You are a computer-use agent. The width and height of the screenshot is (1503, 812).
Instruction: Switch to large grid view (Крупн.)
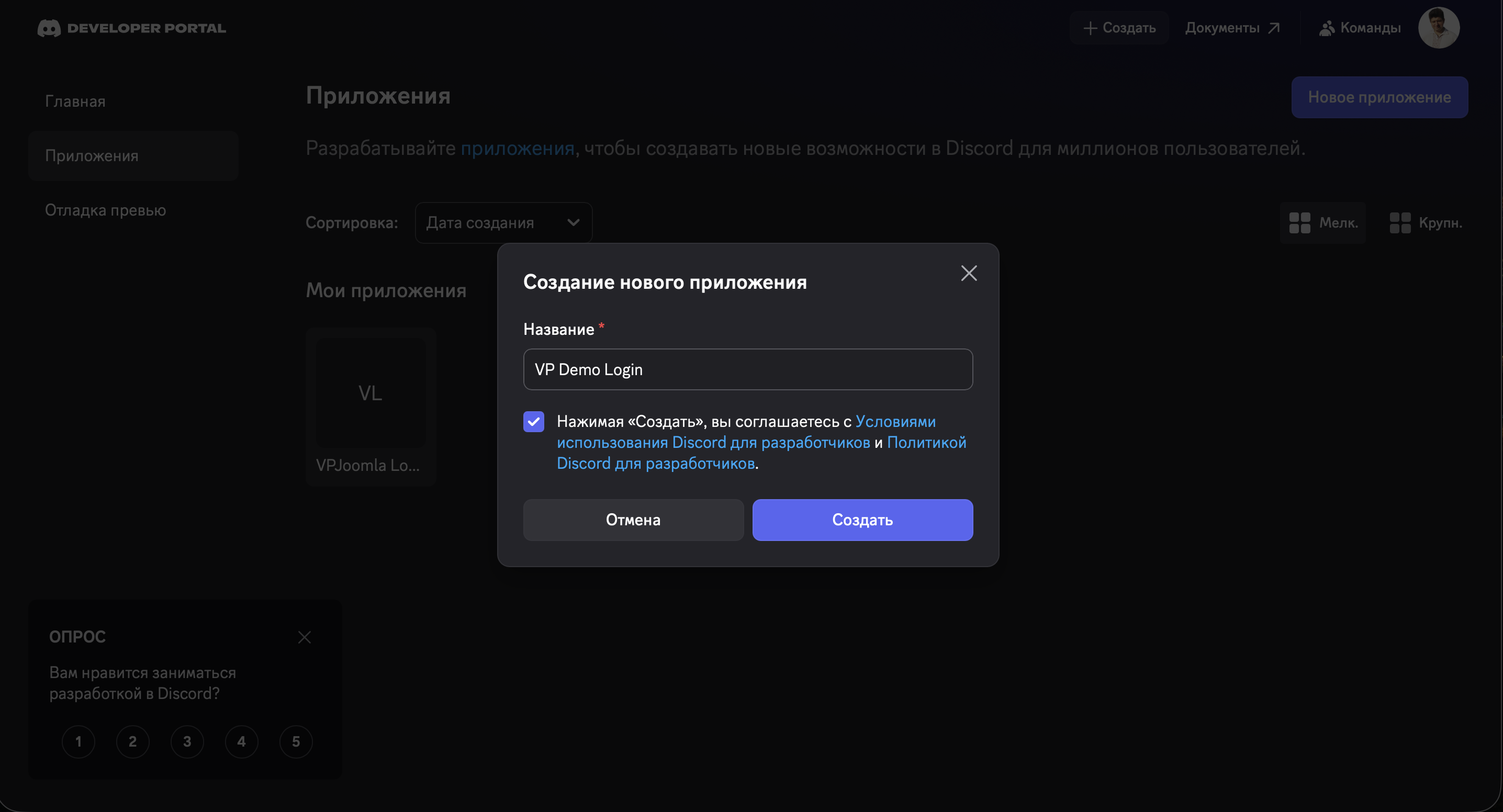point(1426,223)
